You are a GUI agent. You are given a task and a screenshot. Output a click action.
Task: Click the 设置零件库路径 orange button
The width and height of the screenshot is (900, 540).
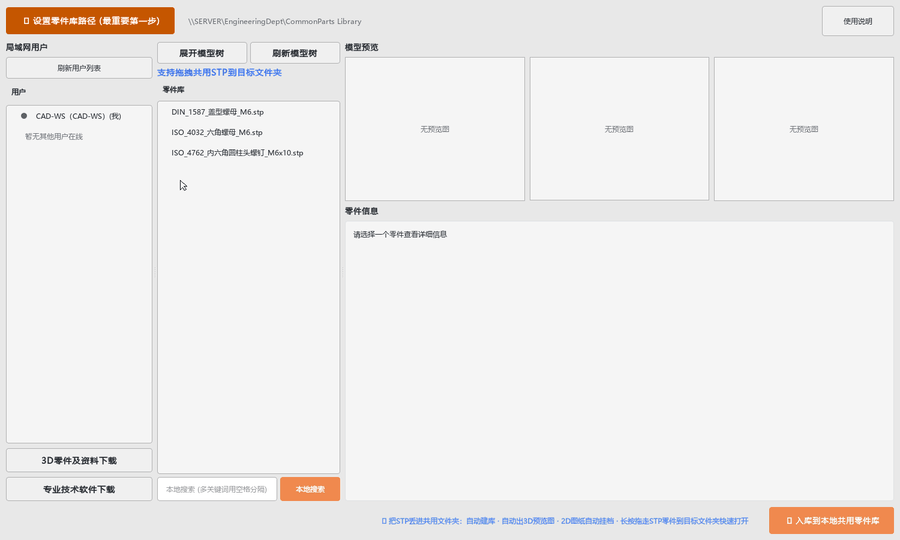(90, 21)
